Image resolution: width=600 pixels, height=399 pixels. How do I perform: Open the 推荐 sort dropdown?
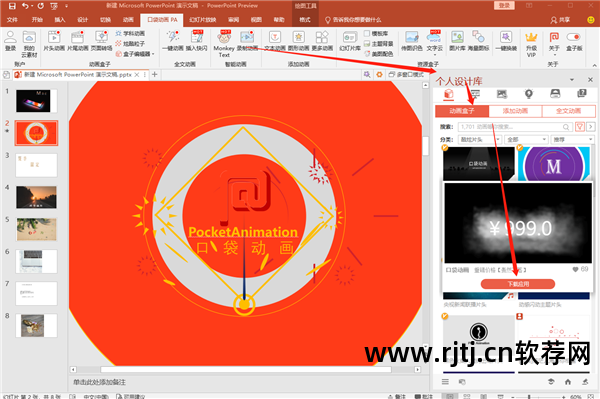572,140
